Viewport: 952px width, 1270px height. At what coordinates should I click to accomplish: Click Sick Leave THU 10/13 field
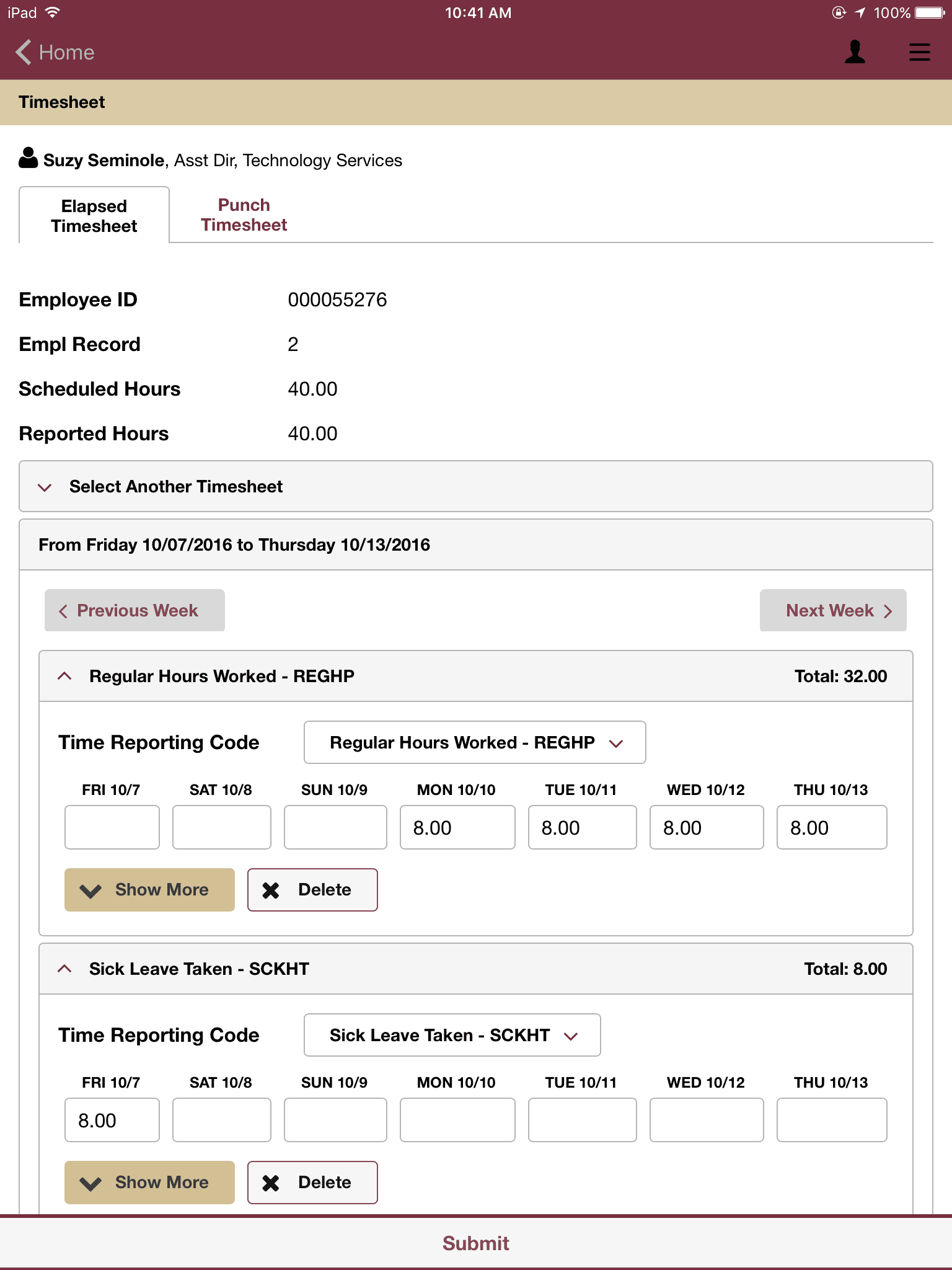[832, 1120]
